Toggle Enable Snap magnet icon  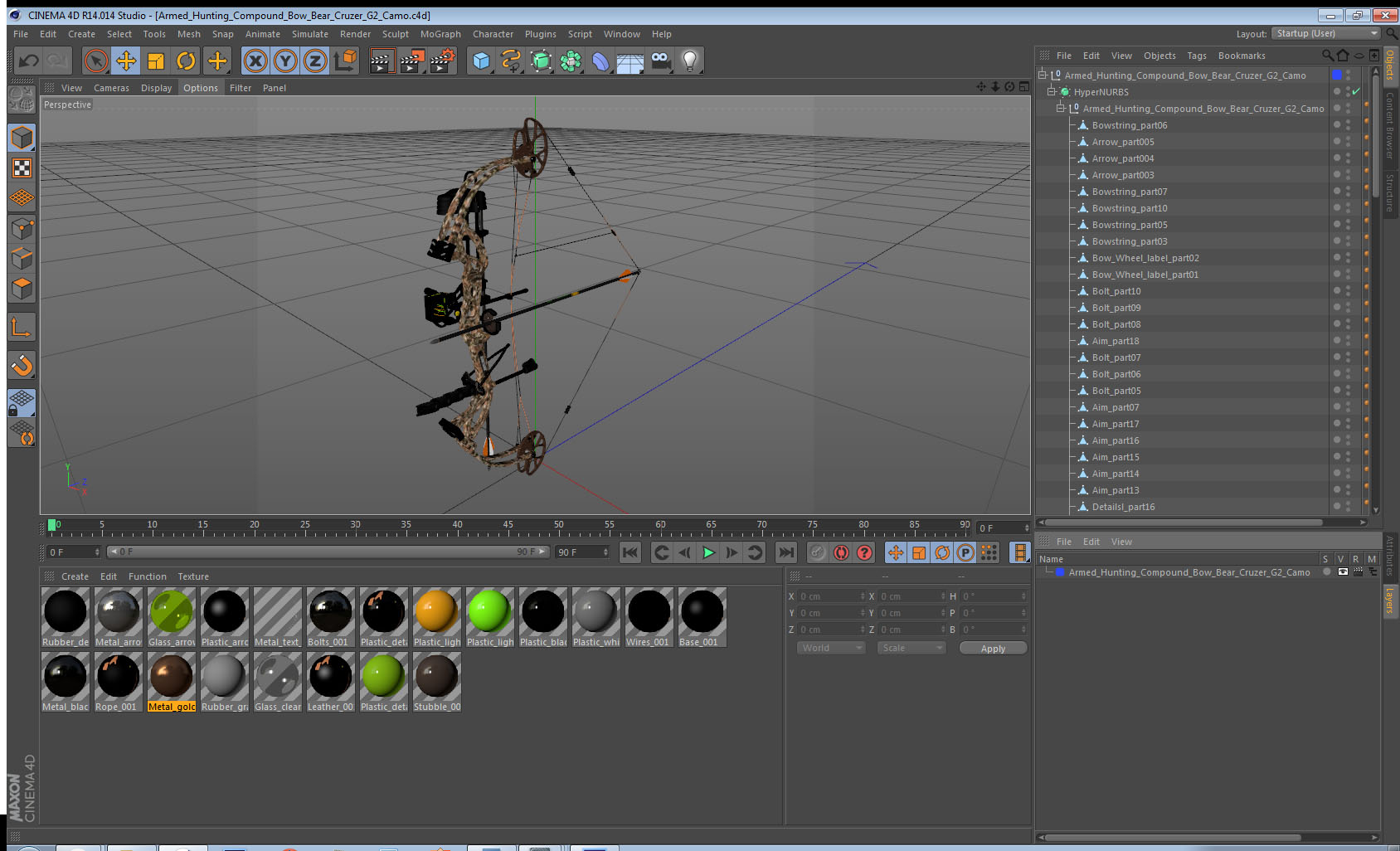coord(22,365)
